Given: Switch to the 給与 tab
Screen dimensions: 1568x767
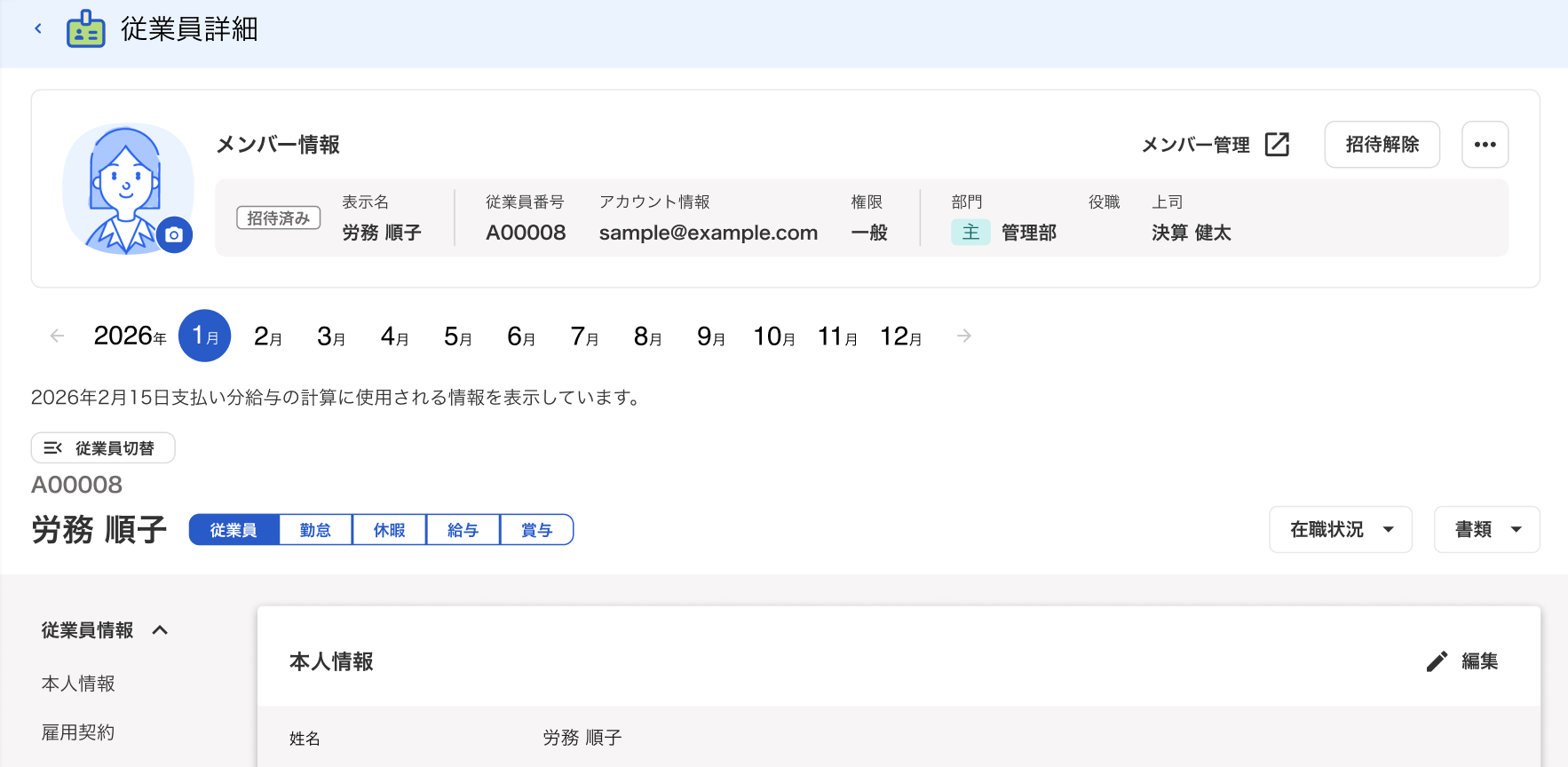Looking at the screenshot, I should point(463,530).
